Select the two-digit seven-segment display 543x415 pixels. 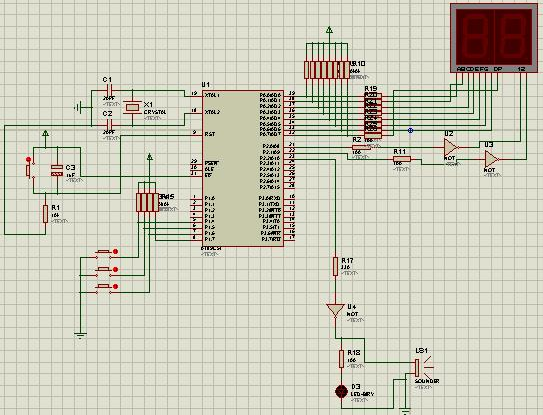pyautogui.click(x=494, y=38)
